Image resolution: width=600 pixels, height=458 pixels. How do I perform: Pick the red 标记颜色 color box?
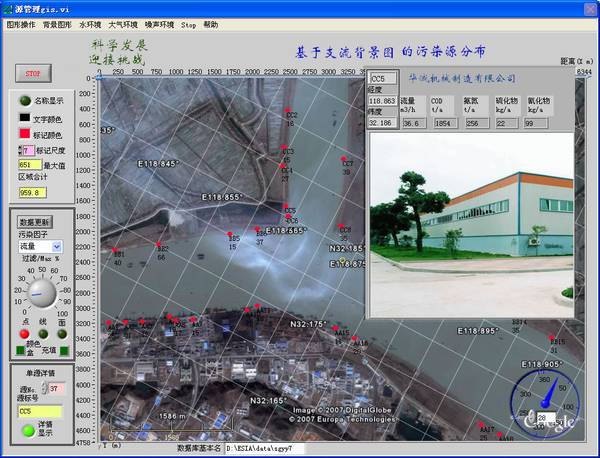tap(25, 134)
